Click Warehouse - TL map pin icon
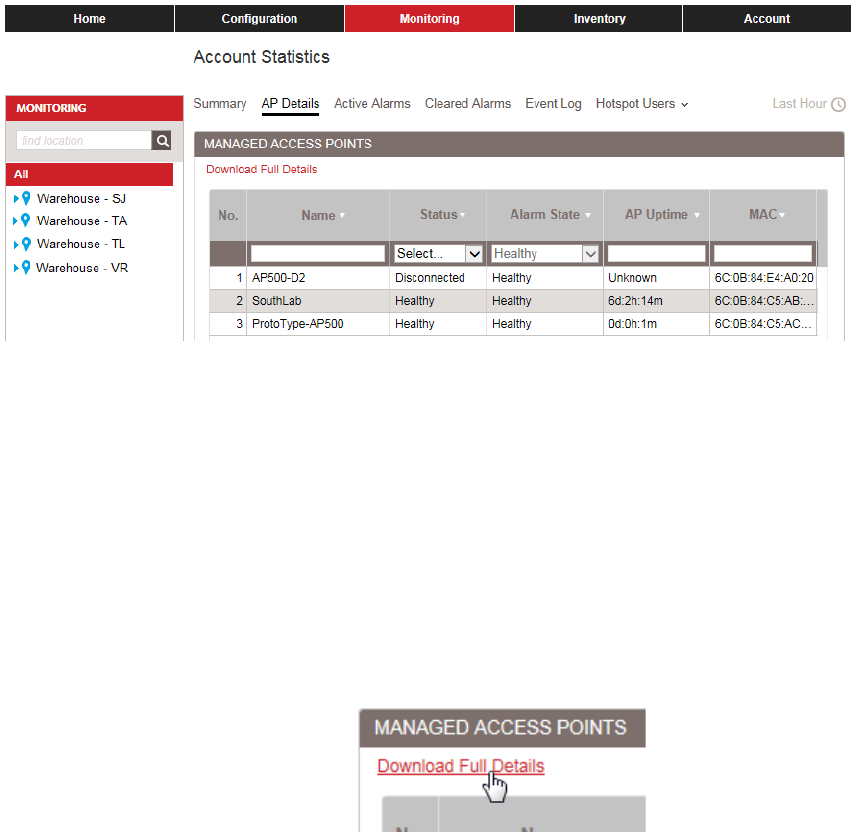Screen dimensions: 852x832 (x=26, y=244)
